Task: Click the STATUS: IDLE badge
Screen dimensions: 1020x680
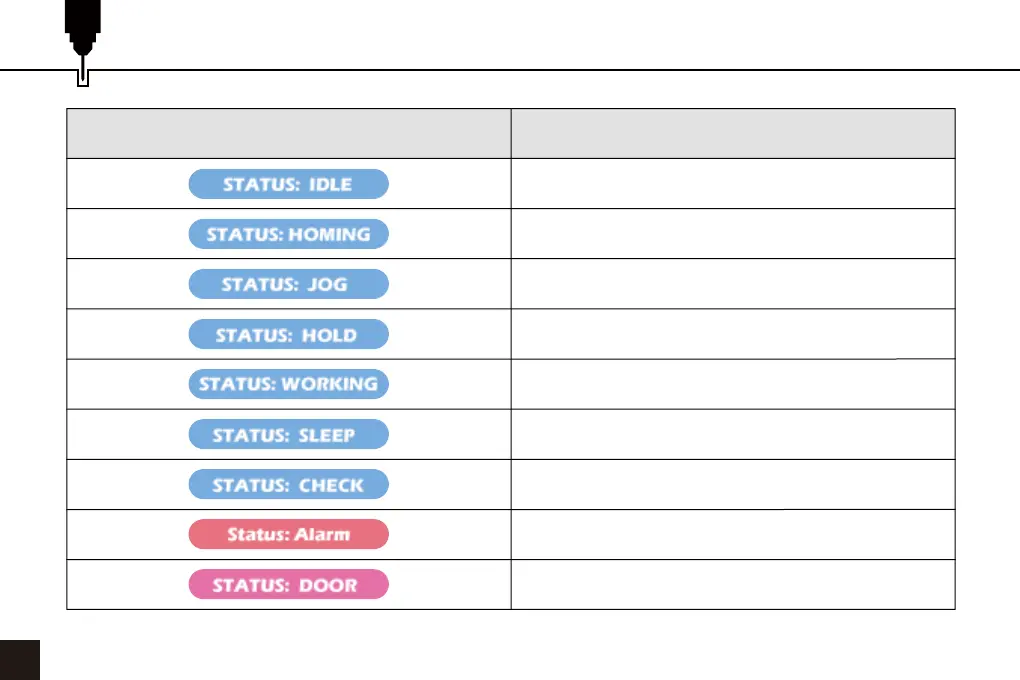Action: coord(288,184)
